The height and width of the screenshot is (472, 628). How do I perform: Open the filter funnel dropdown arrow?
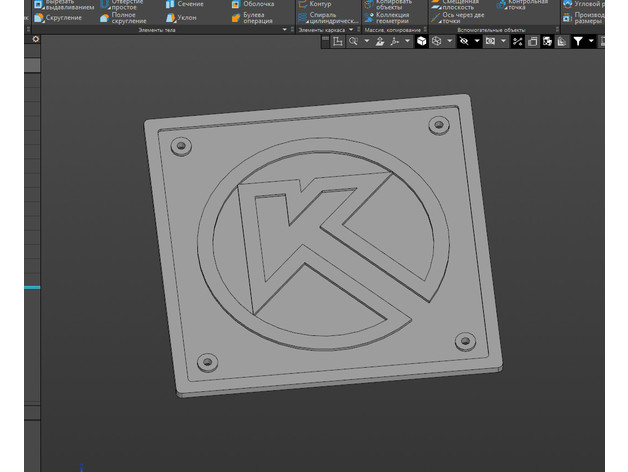click(x=592, y=41)
